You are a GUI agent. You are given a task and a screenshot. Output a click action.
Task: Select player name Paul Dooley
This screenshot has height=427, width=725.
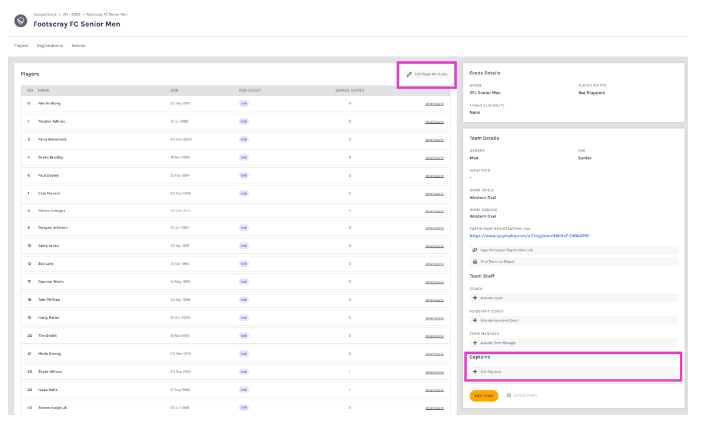tap(49, 175)
